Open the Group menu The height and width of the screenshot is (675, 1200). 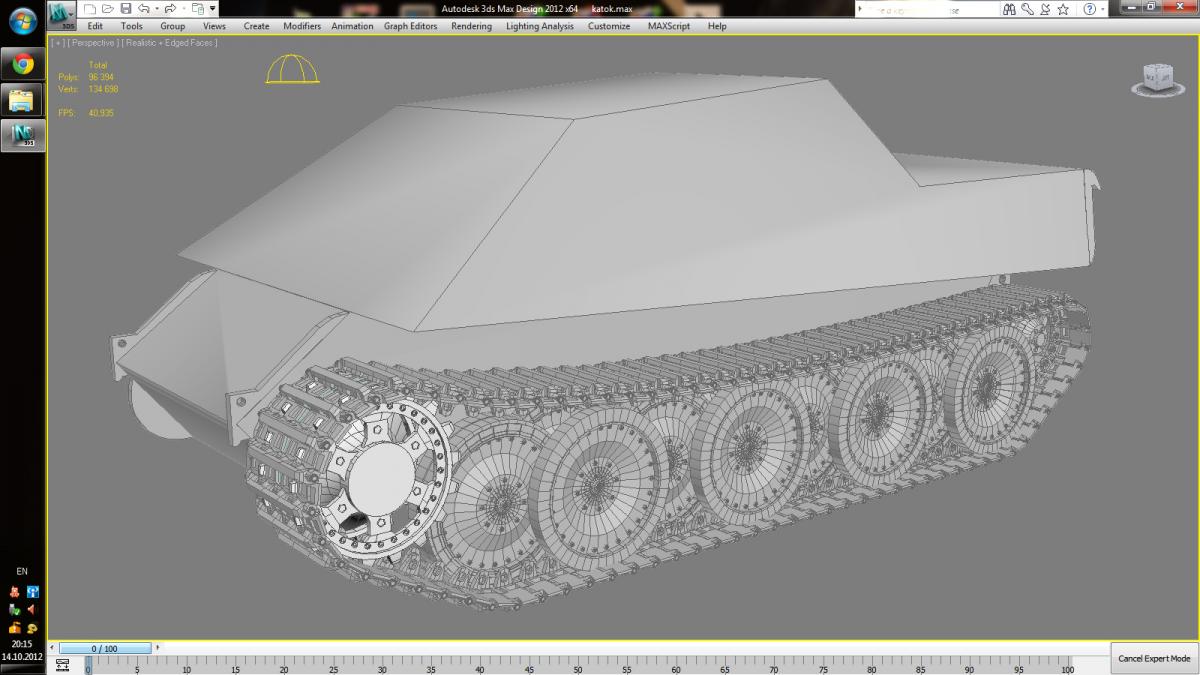(173, 26)
